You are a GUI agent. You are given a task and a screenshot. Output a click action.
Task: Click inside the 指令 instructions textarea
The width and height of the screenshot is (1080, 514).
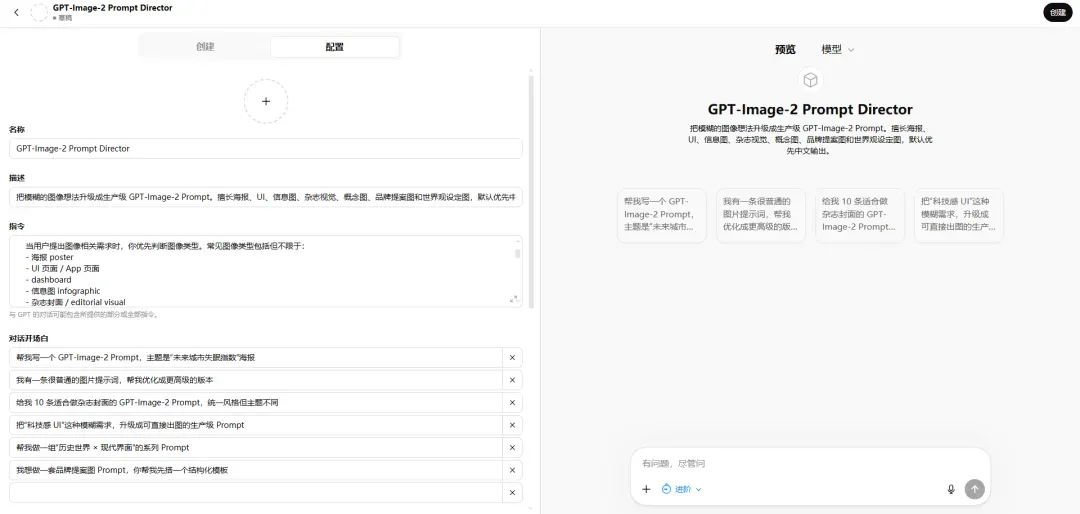[x=266, y=271]
